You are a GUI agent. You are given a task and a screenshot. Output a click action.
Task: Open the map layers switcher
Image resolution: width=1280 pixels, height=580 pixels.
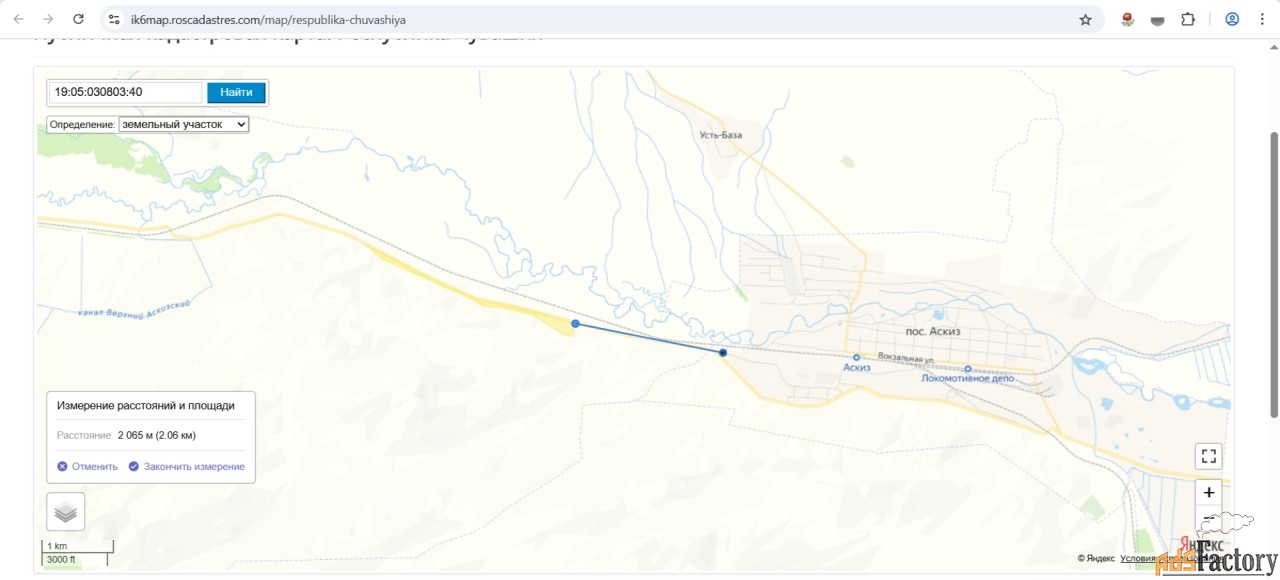pos(66,512)
